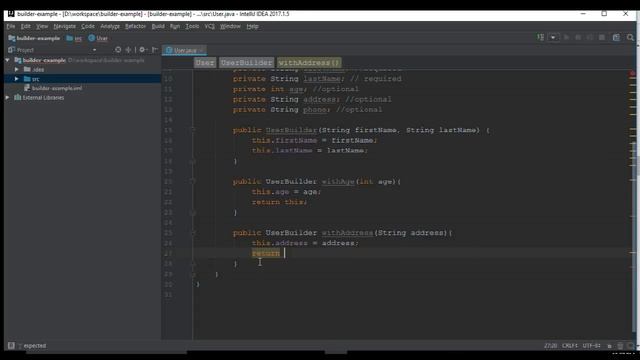Click the tool windows toggle in status bar
This screenshot has height=360, width=640.
(x=11, y=346)
